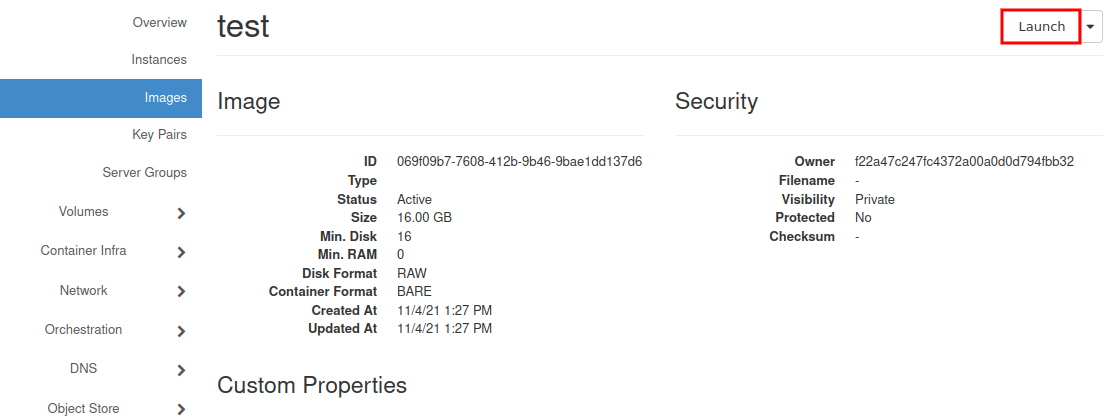The image size is (1112, 418).
Task: Click the chevron icon next to Volumes
Action: [181, 213]
